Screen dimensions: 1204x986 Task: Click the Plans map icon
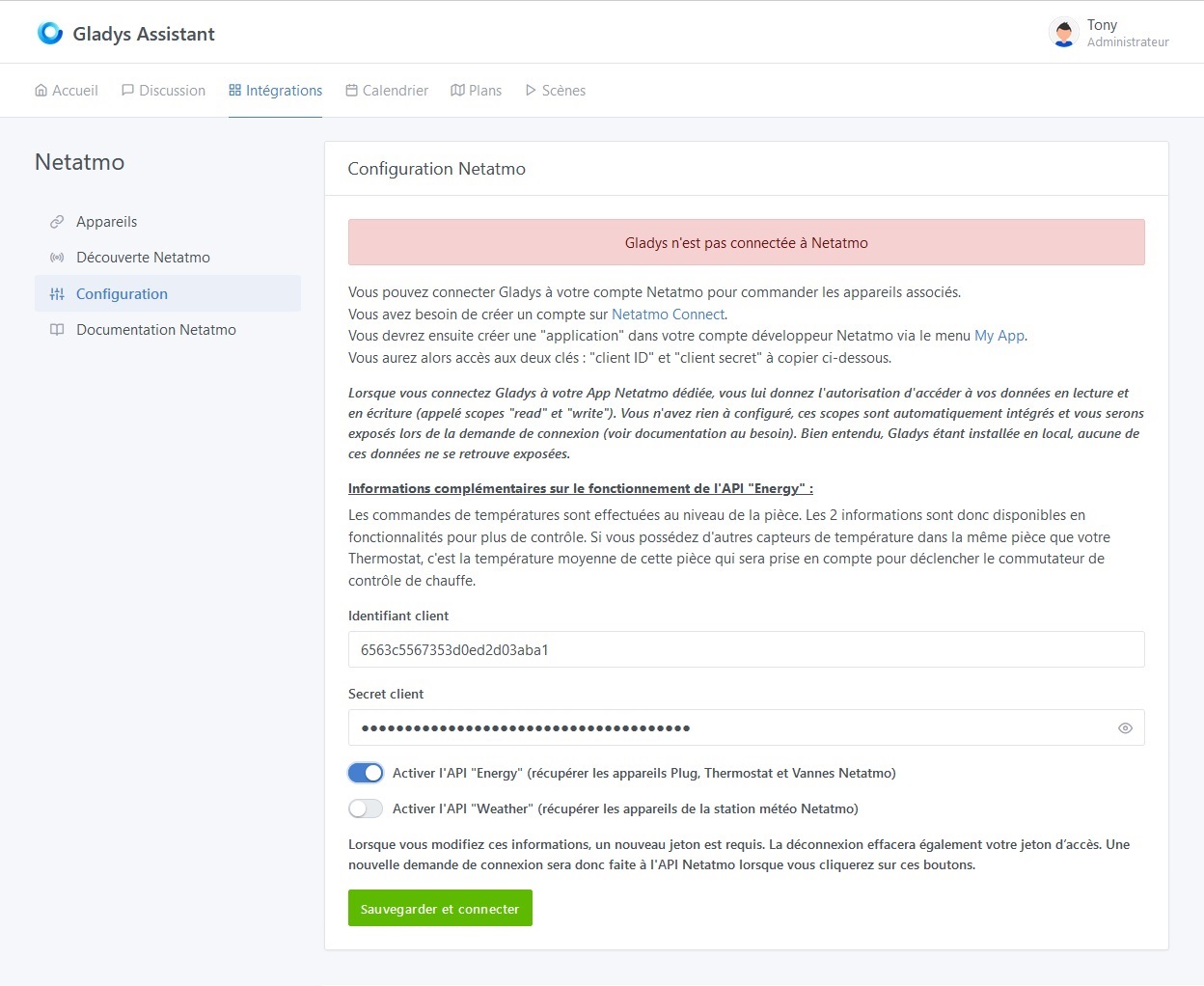tap(456, 89)
